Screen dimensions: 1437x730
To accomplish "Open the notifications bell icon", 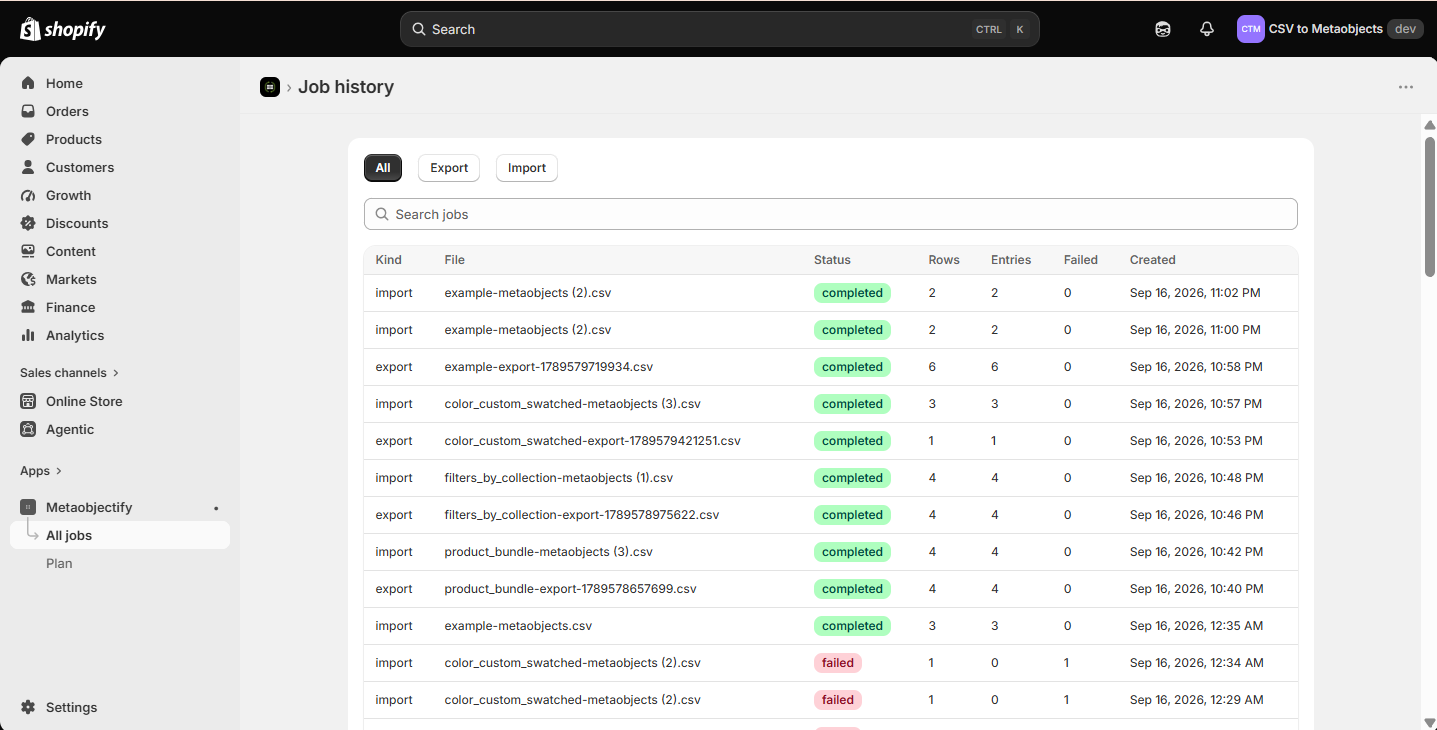I will coord(1207,29).
